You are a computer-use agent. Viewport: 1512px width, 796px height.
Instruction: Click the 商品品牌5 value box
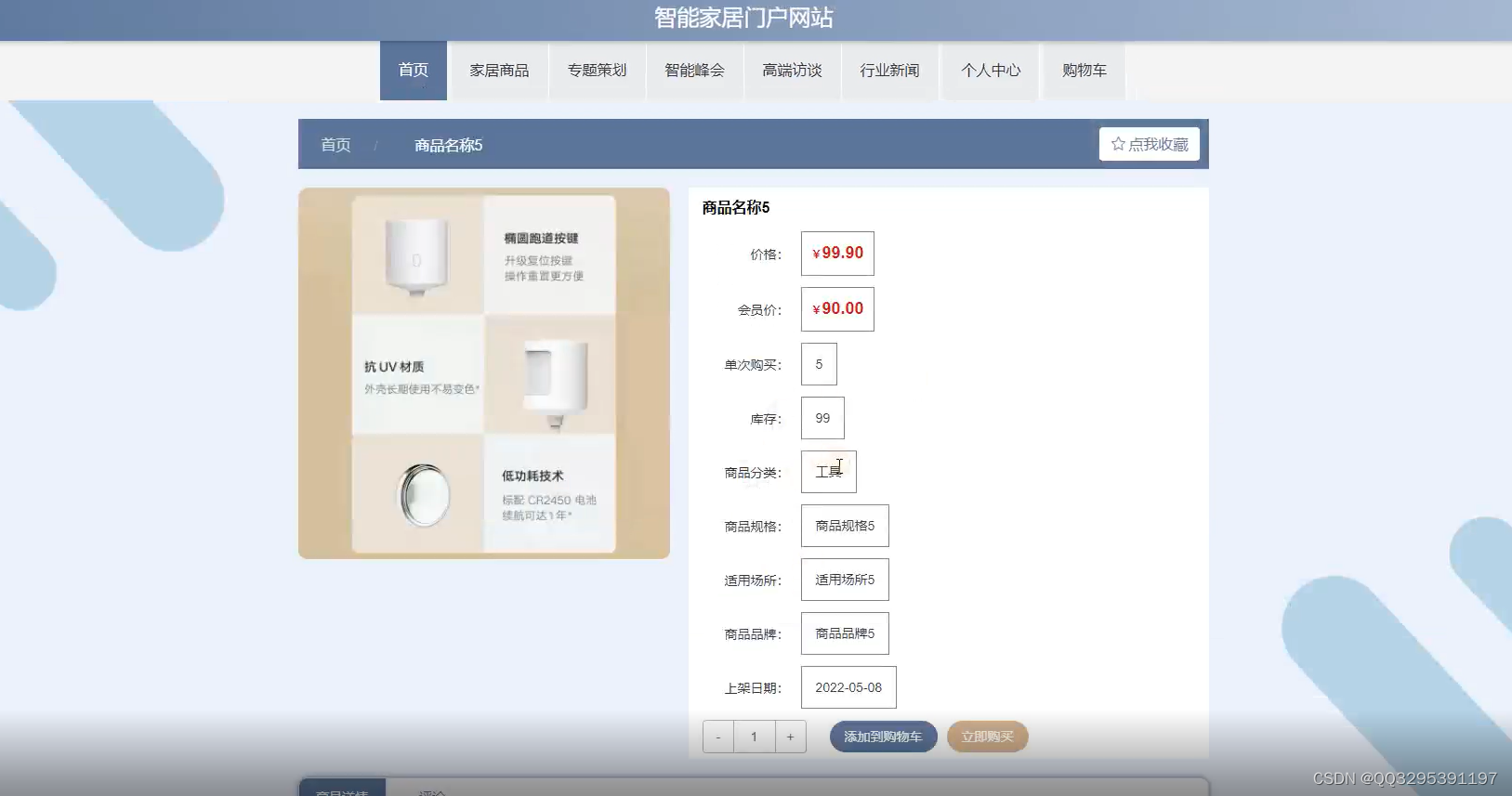pos(845,633)
